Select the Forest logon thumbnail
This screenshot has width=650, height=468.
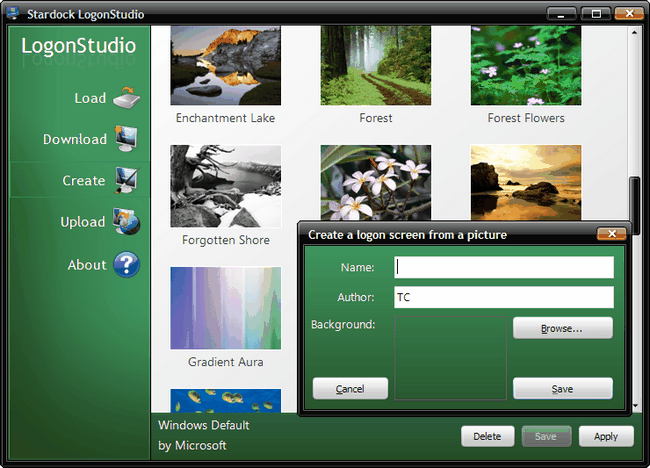[376, 65]
